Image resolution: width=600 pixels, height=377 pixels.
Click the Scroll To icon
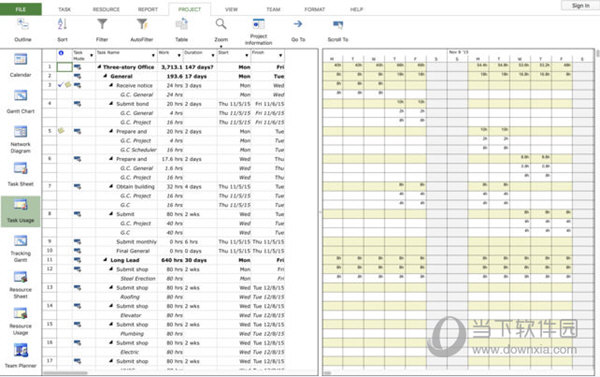tap(338, 25)
